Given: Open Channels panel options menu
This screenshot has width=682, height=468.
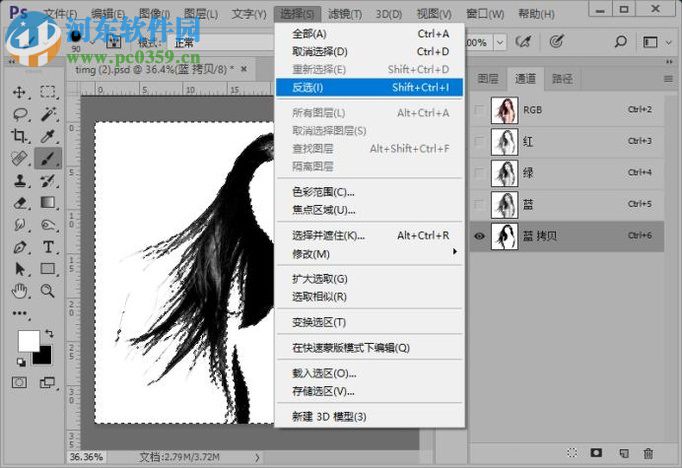Looking at the screenshot, I should coord(669,79).
